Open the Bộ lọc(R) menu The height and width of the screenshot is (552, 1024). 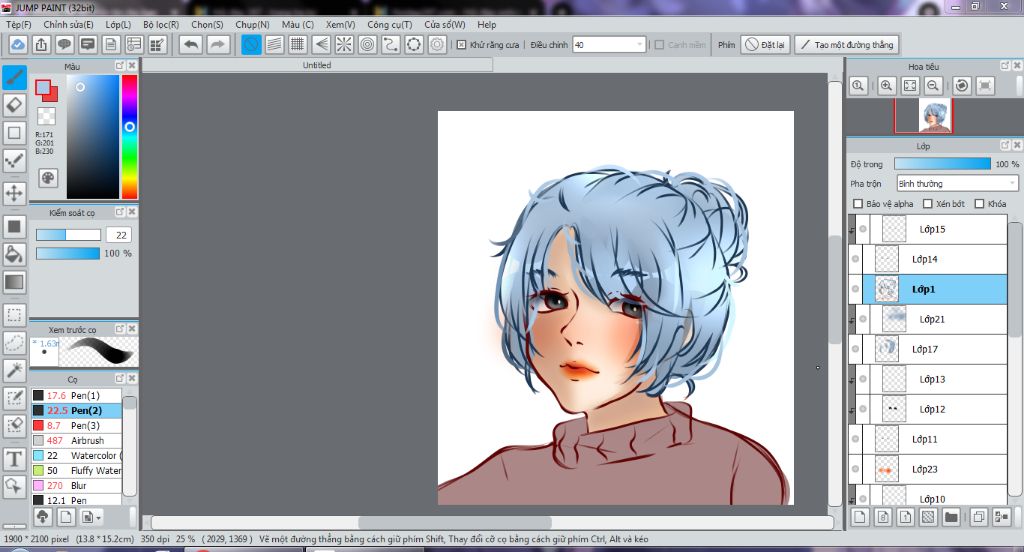[x=161, y=24]
